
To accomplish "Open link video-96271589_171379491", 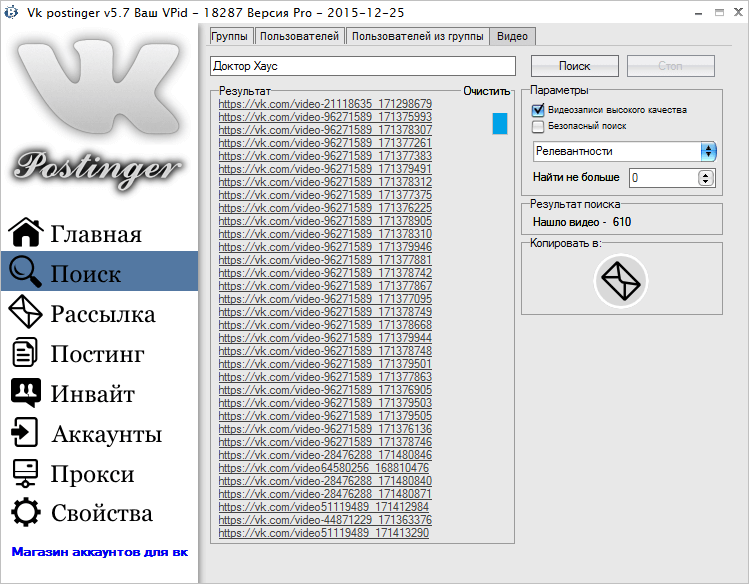I will coord(325,169).
